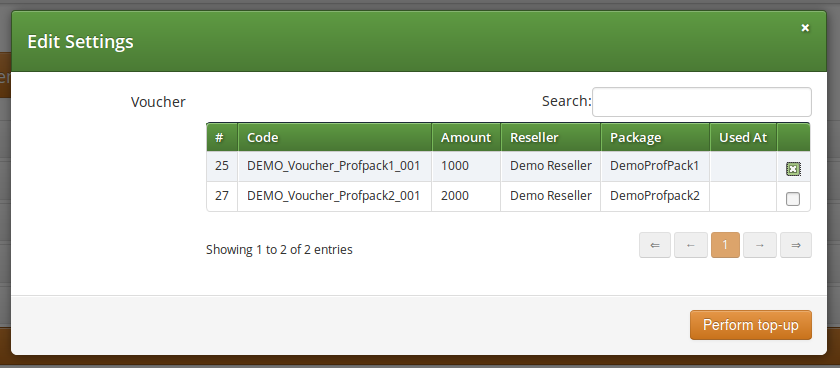Go to last page arrow
Viewport: 840px width, 368px height.
[796, 245]
